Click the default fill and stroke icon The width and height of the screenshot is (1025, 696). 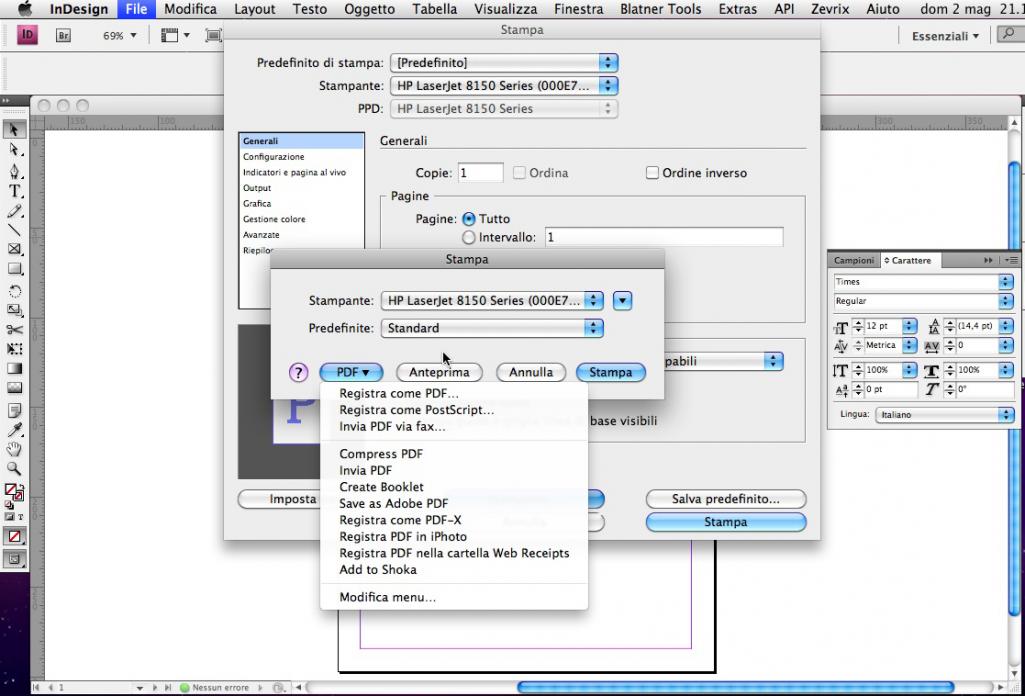coord(8,505)
